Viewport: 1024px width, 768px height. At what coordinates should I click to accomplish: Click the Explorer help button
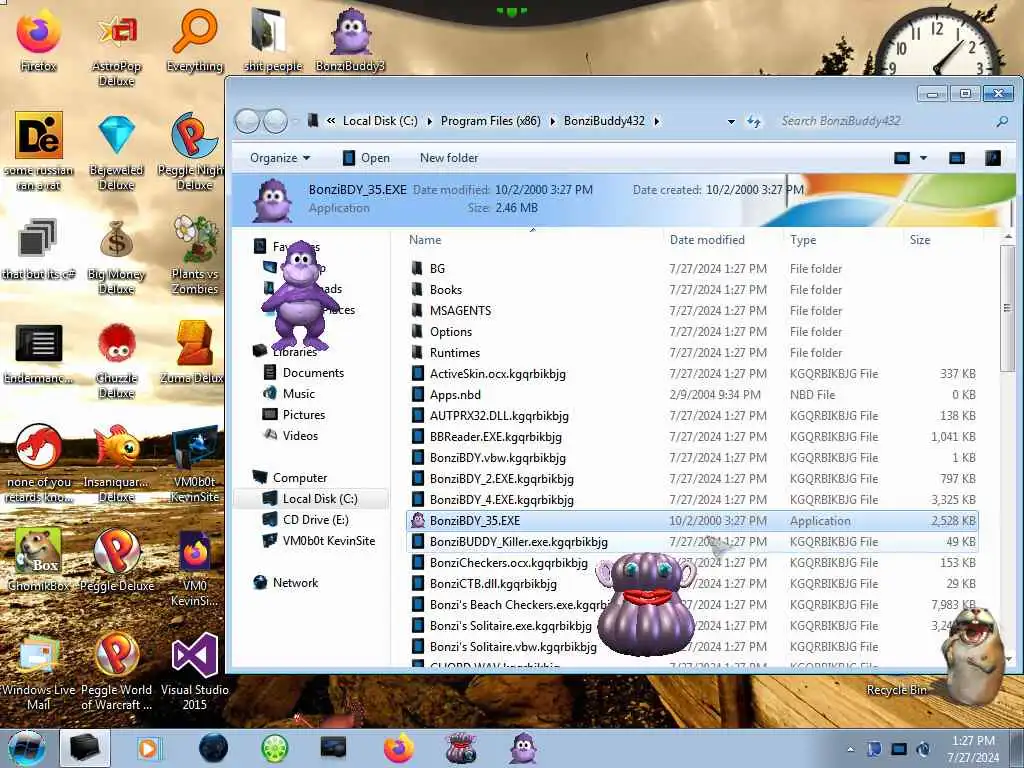[x=993, y=158]
